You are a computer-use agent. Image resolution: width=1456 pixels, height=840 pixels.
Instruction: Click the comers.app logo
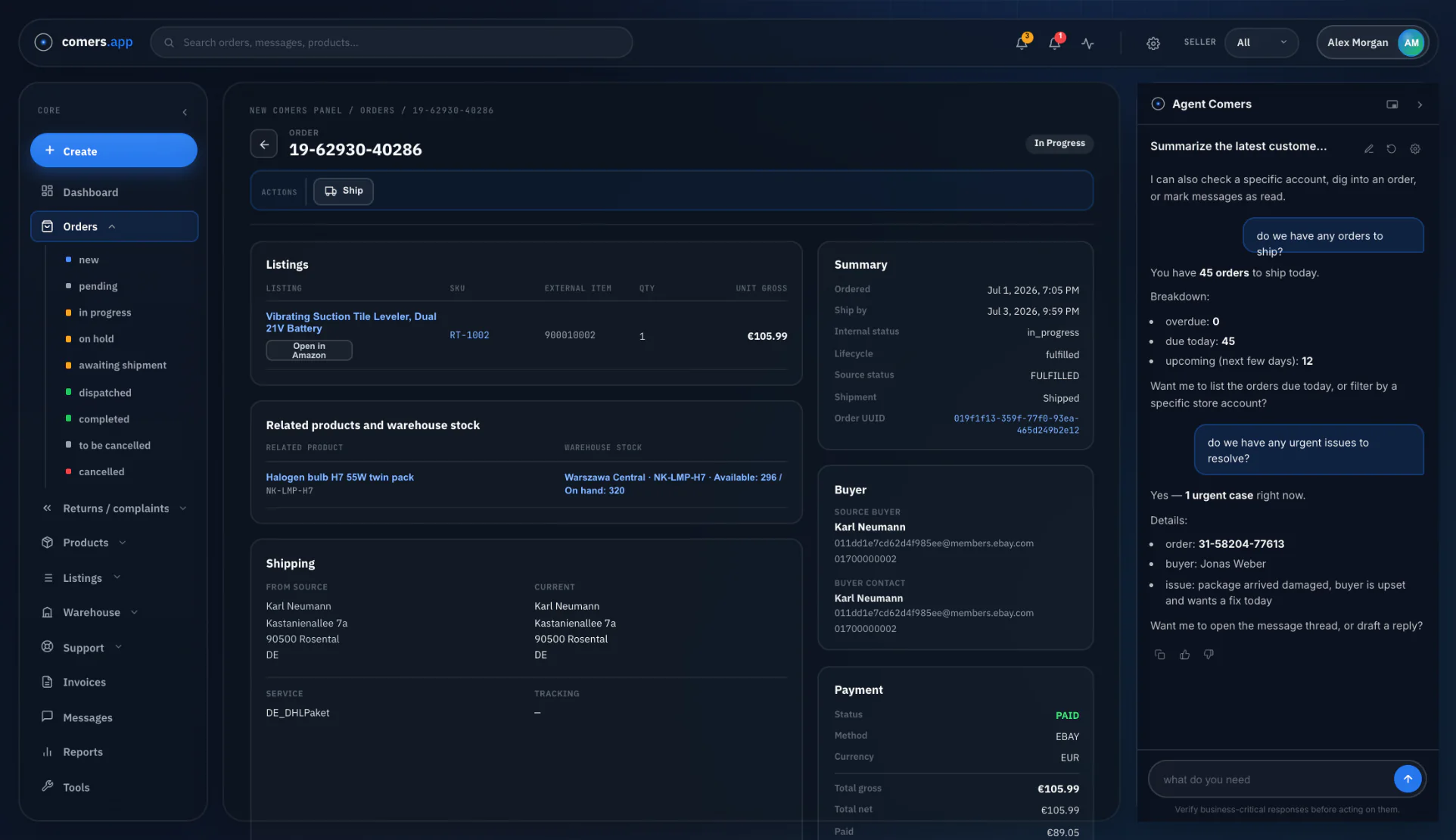[84, 42]
